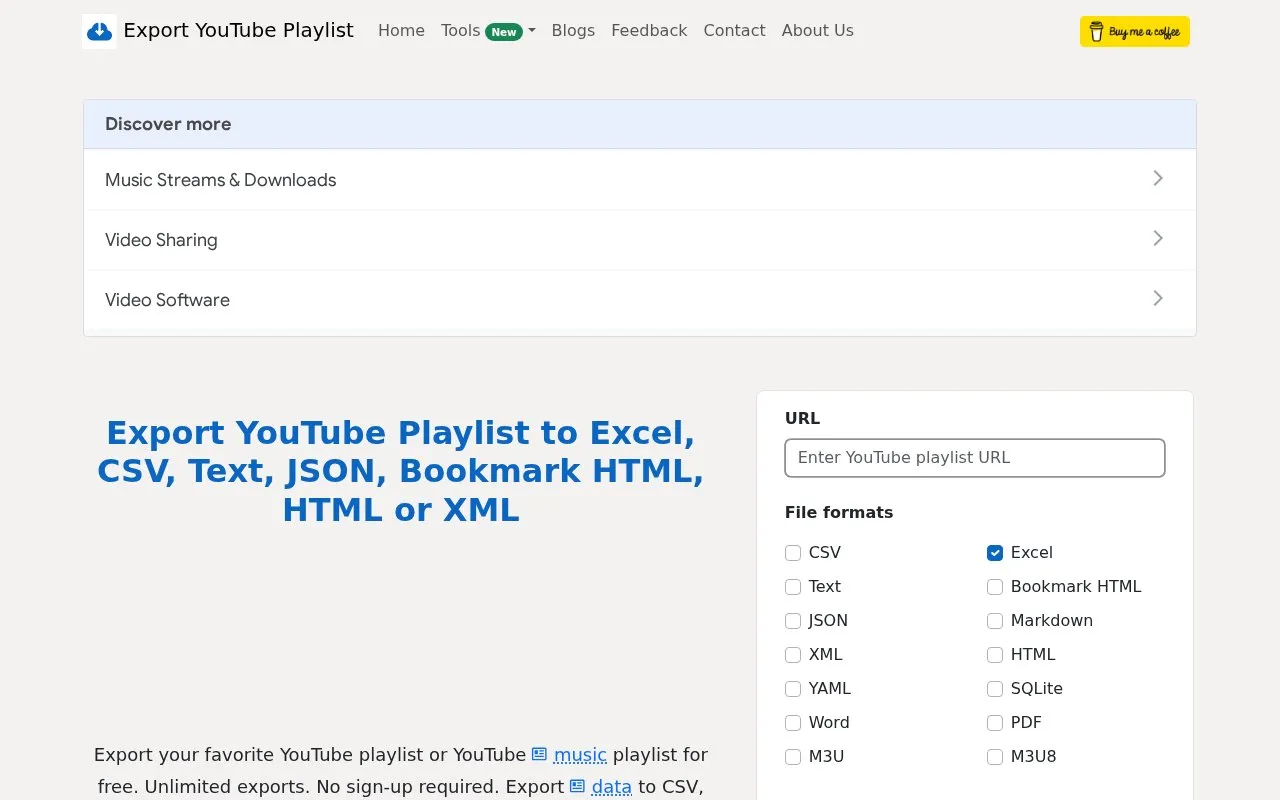This screenshot has width=1280, height=800.
Task: Enable the SQLite format checkbox
Action: coord(995,689)
